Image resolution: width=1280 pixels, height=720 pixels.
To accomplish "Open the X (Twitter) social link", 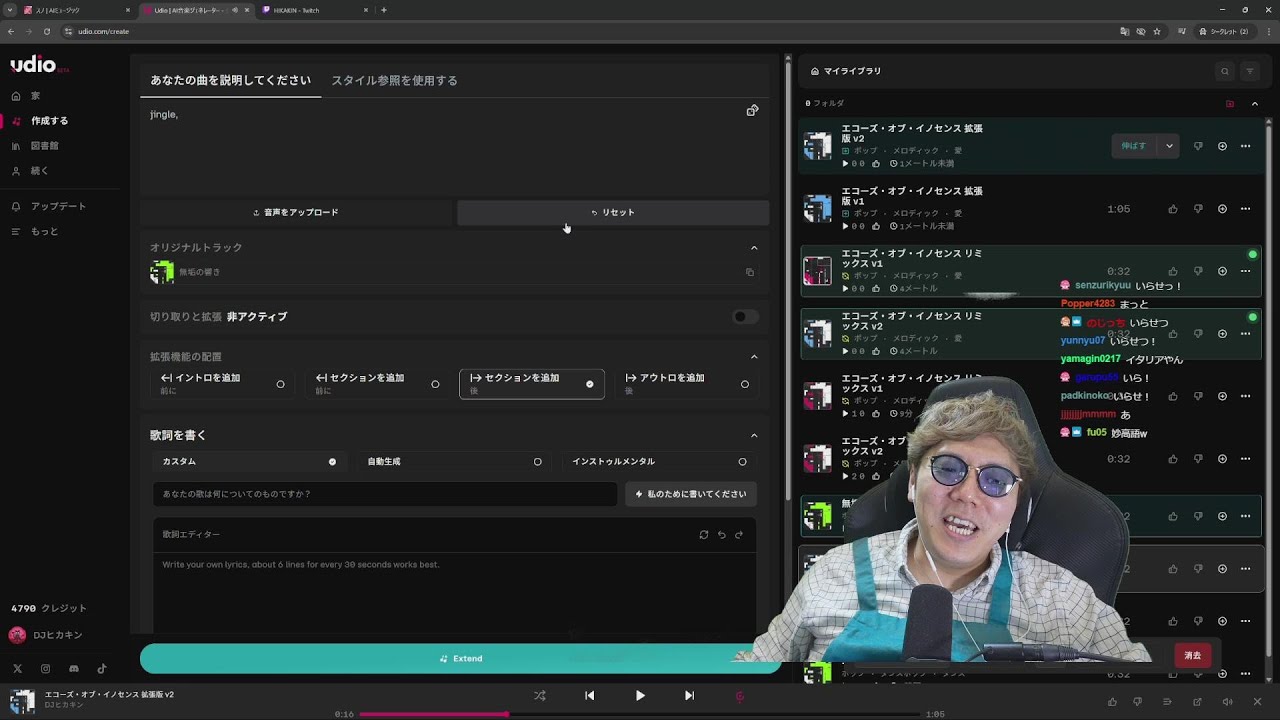I will [17, 669].
